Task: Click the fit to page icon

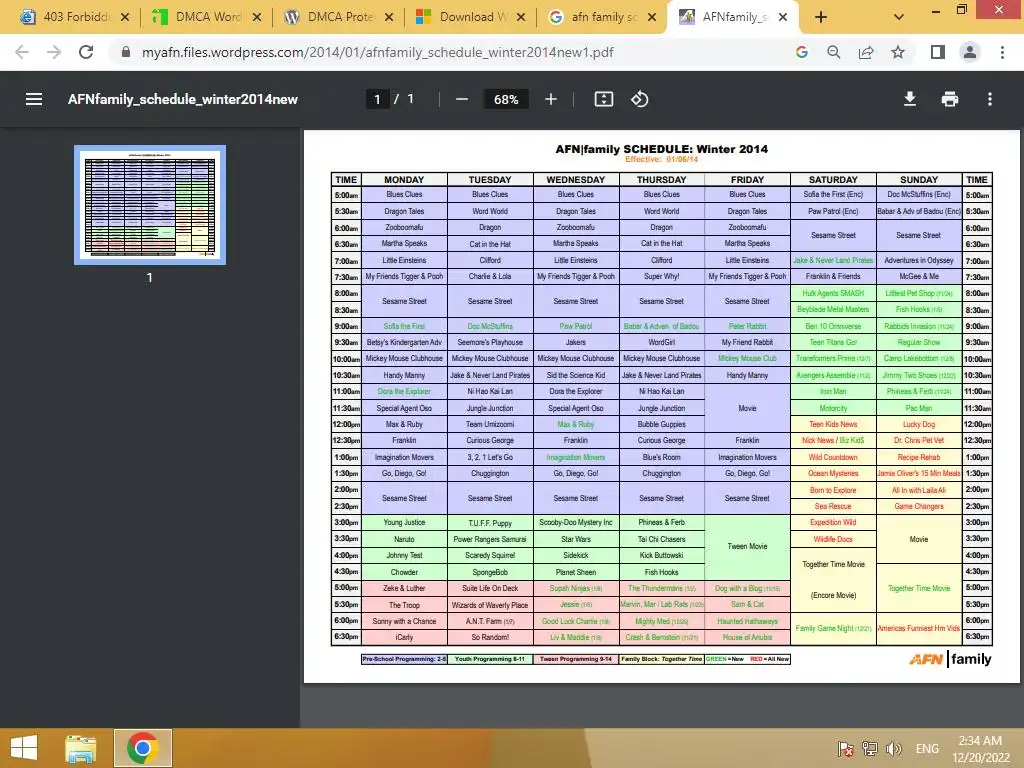Action: (603, 99)
